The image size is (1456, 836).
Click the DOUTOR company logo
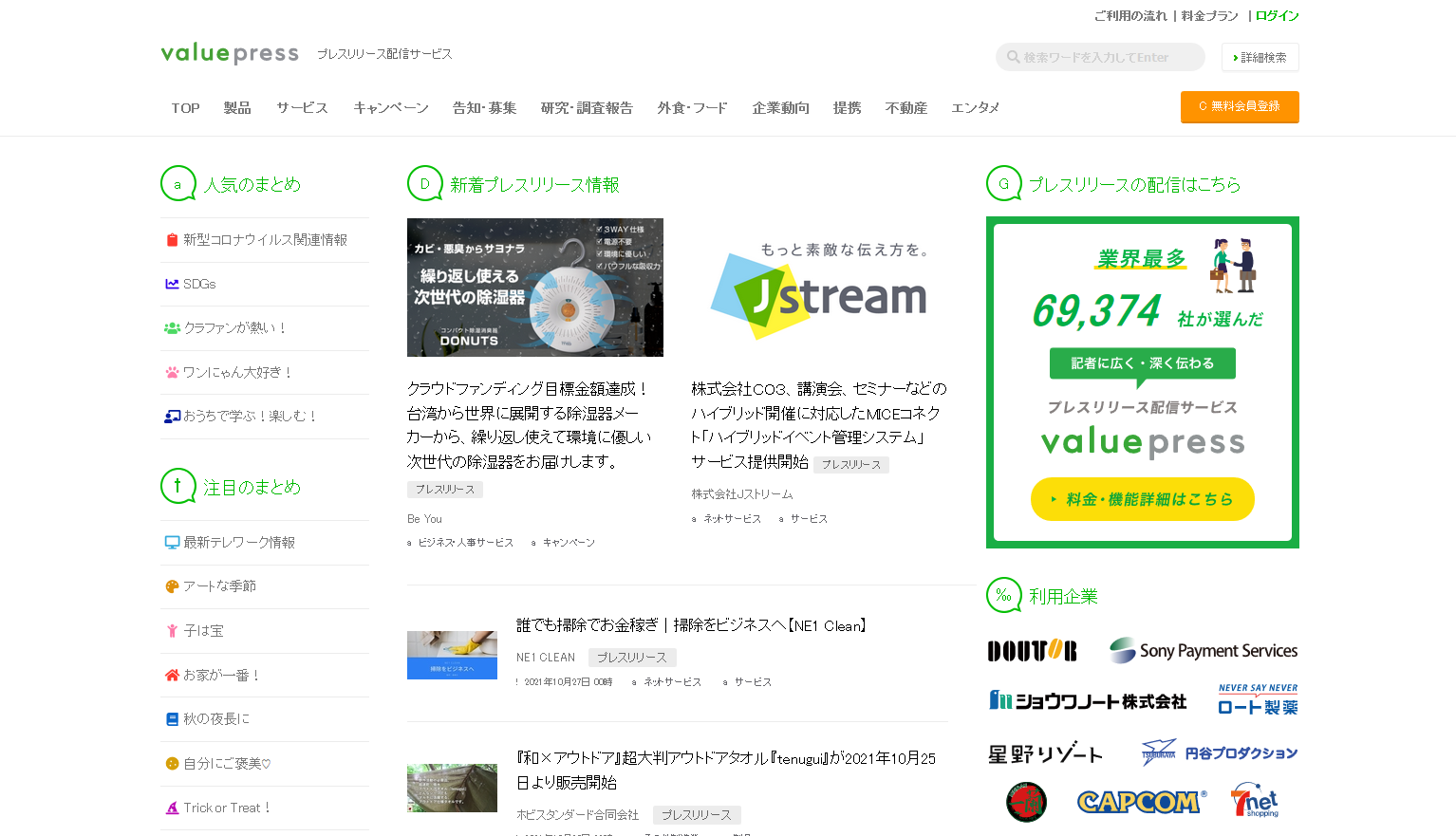point(1033,651)
